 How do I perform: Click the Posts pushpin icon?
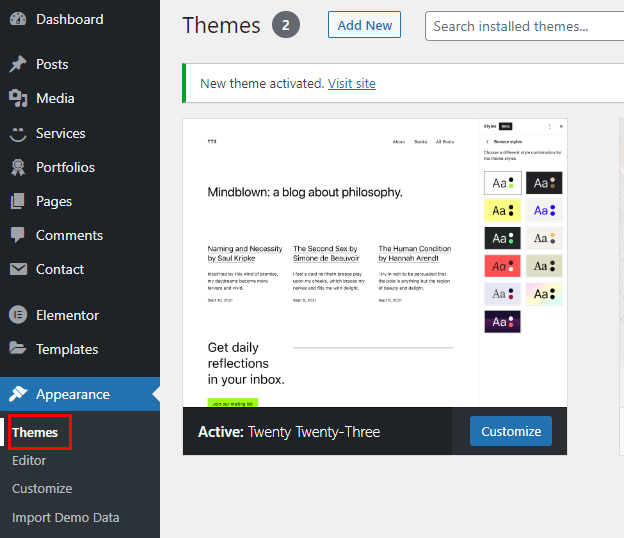(18, 64)
